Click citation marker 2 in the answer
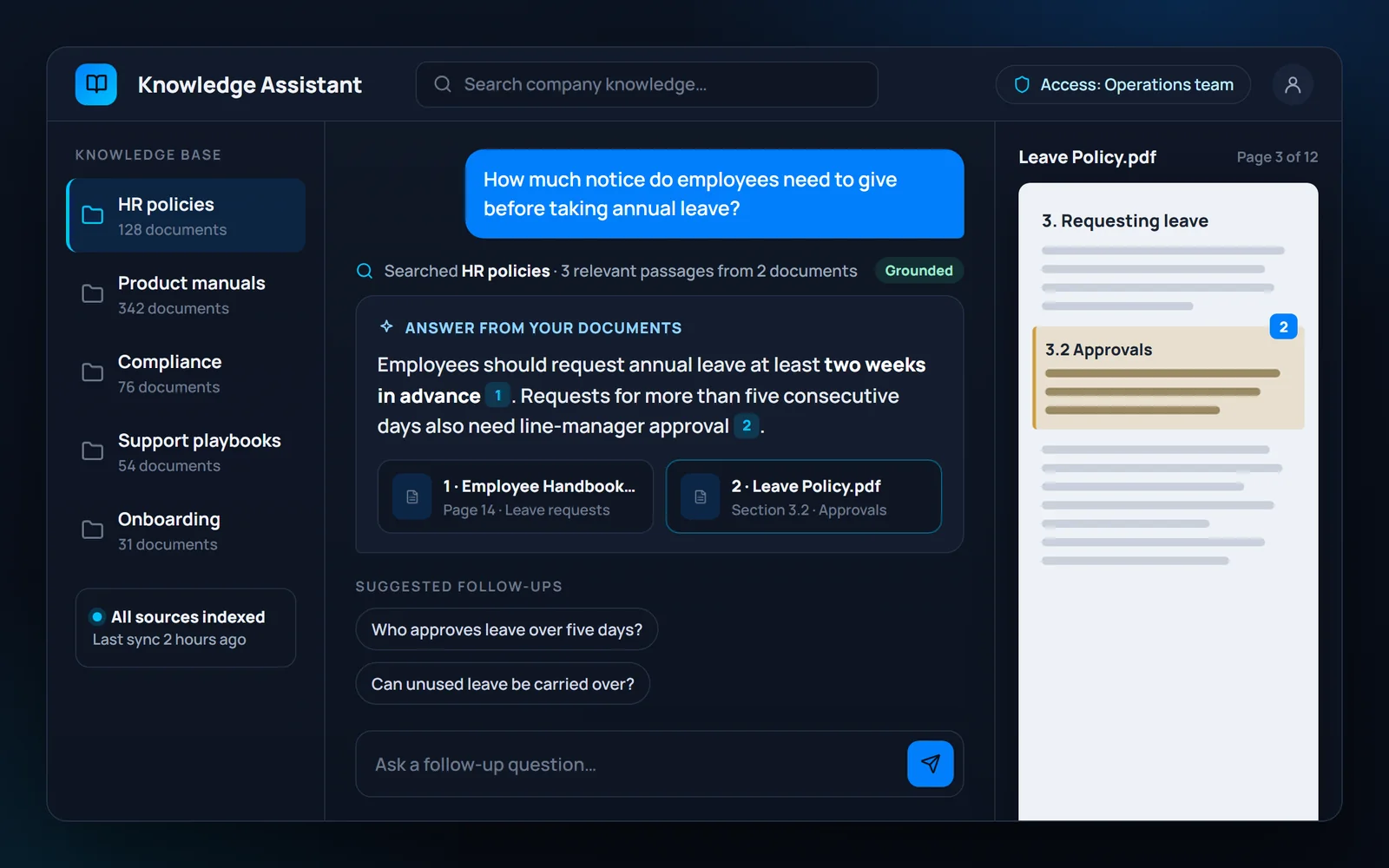 [x=747, y=426]
